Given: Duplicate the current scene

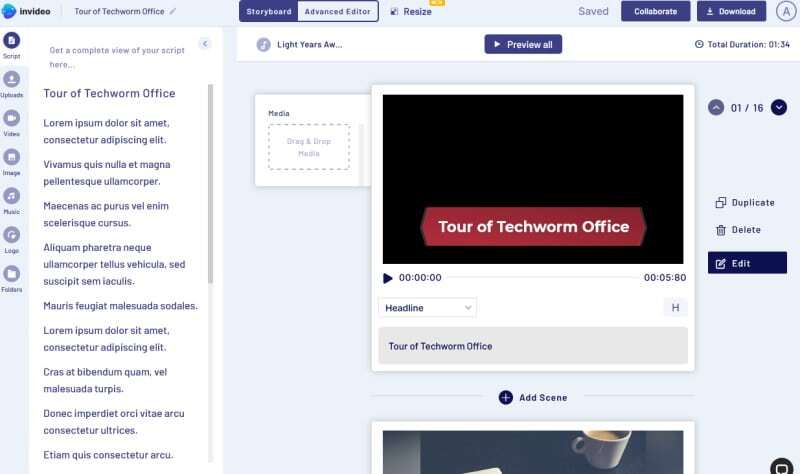Looking at the screenshot, I should (745, 203).
